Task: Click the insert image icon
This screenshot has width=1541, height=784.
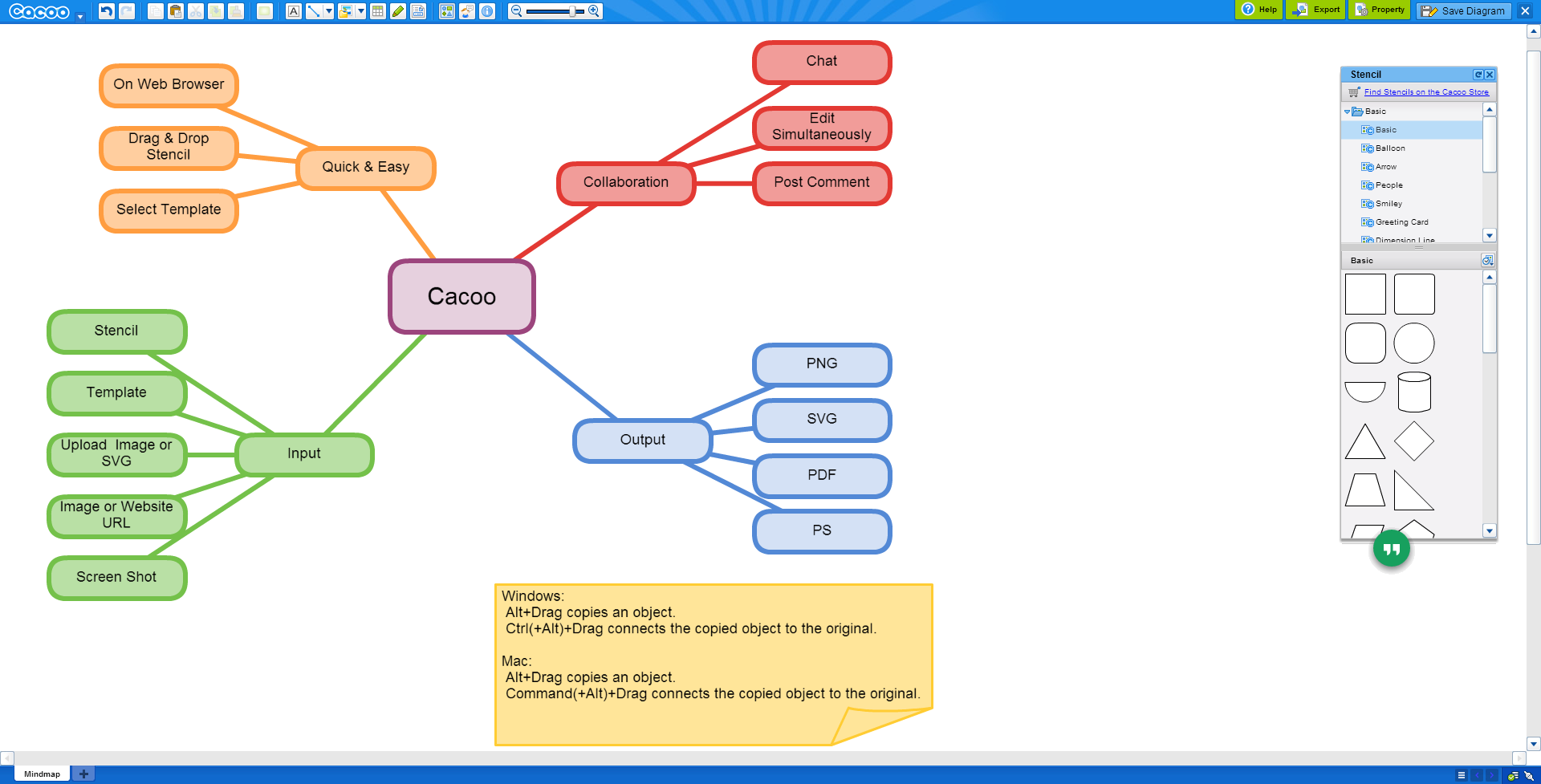Action: [x=346, y=11]
